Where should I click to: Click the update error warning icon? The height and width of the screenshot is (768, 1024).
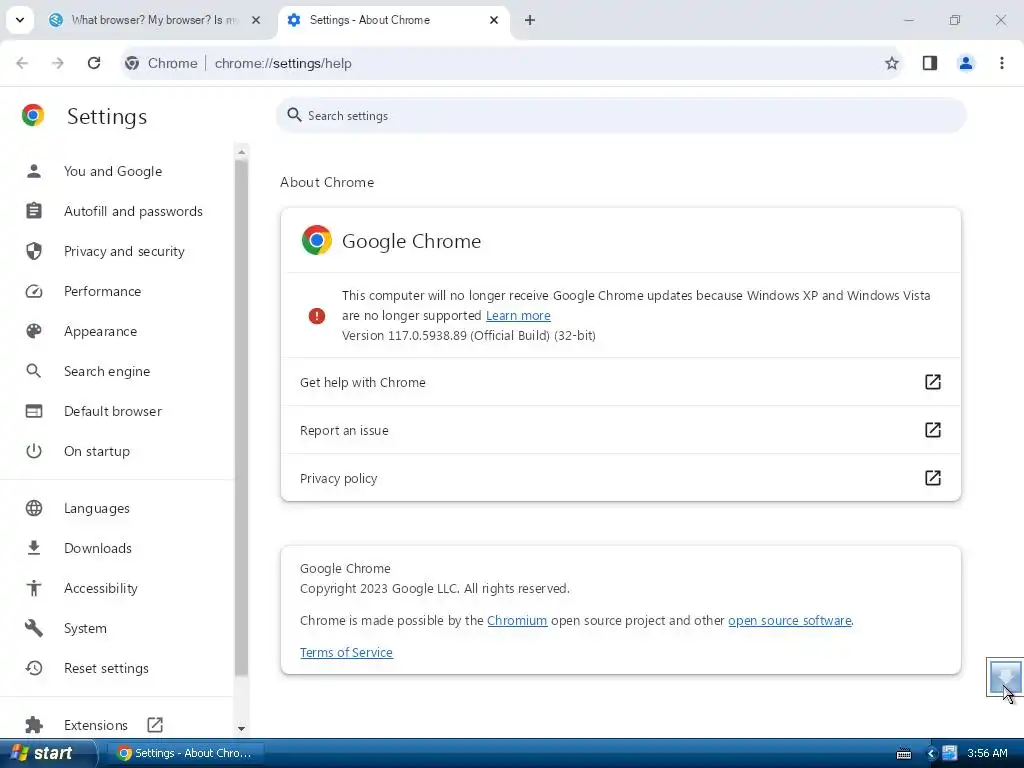coord(317,316)
